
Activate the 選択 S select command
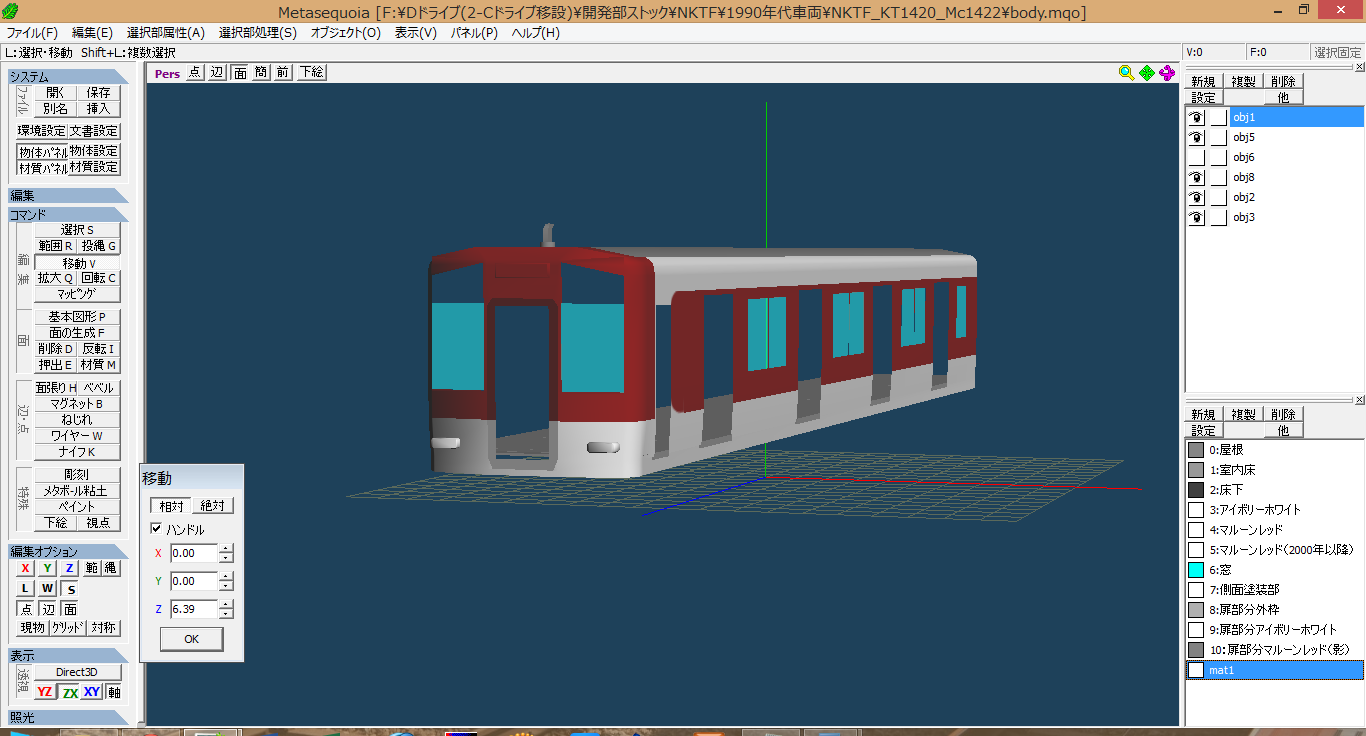(77, 230)
